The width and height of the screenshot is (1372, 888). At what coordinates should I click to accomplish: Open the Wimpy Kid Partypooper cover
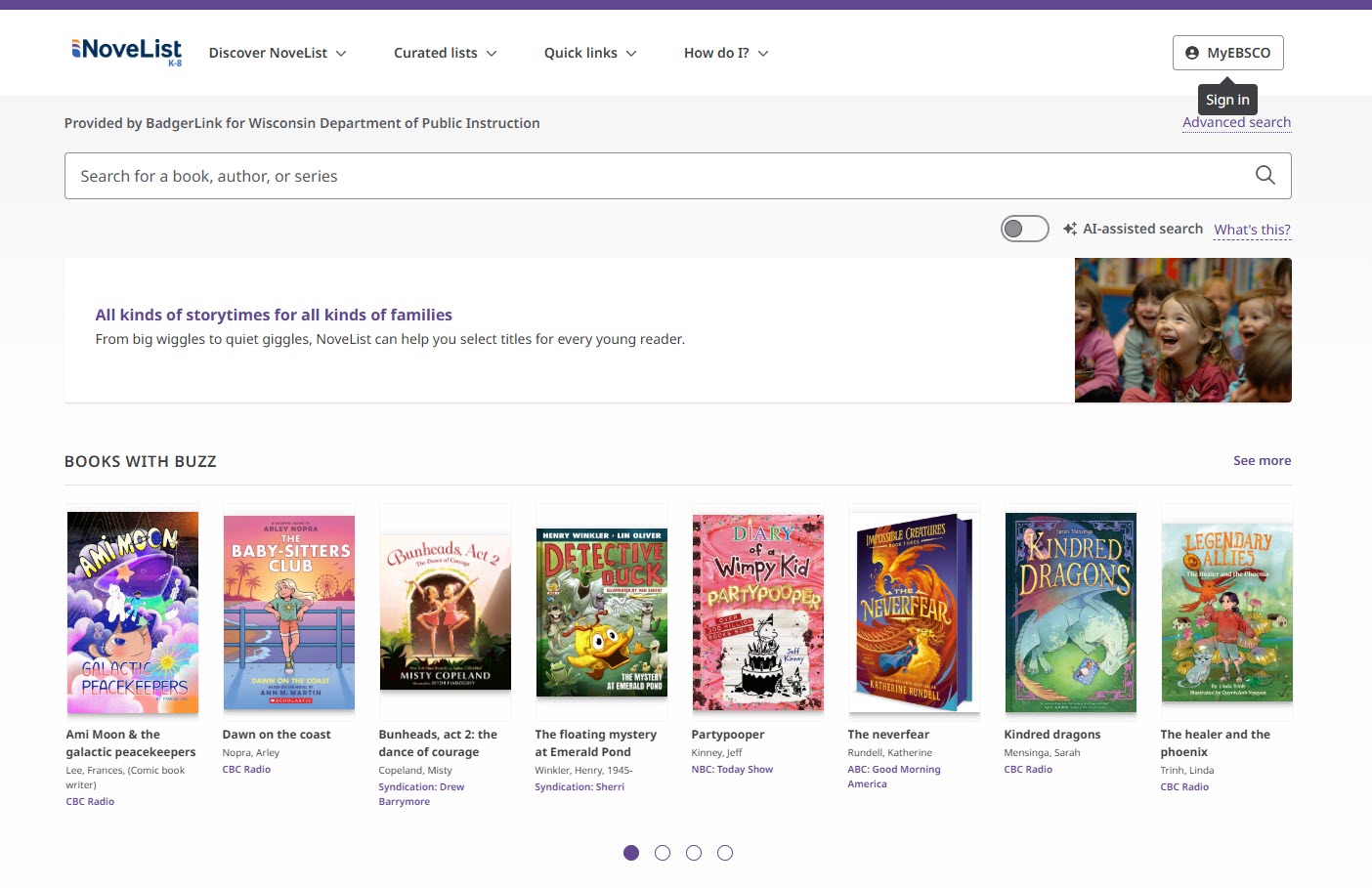pyautogui.click(x=758, y=613)
